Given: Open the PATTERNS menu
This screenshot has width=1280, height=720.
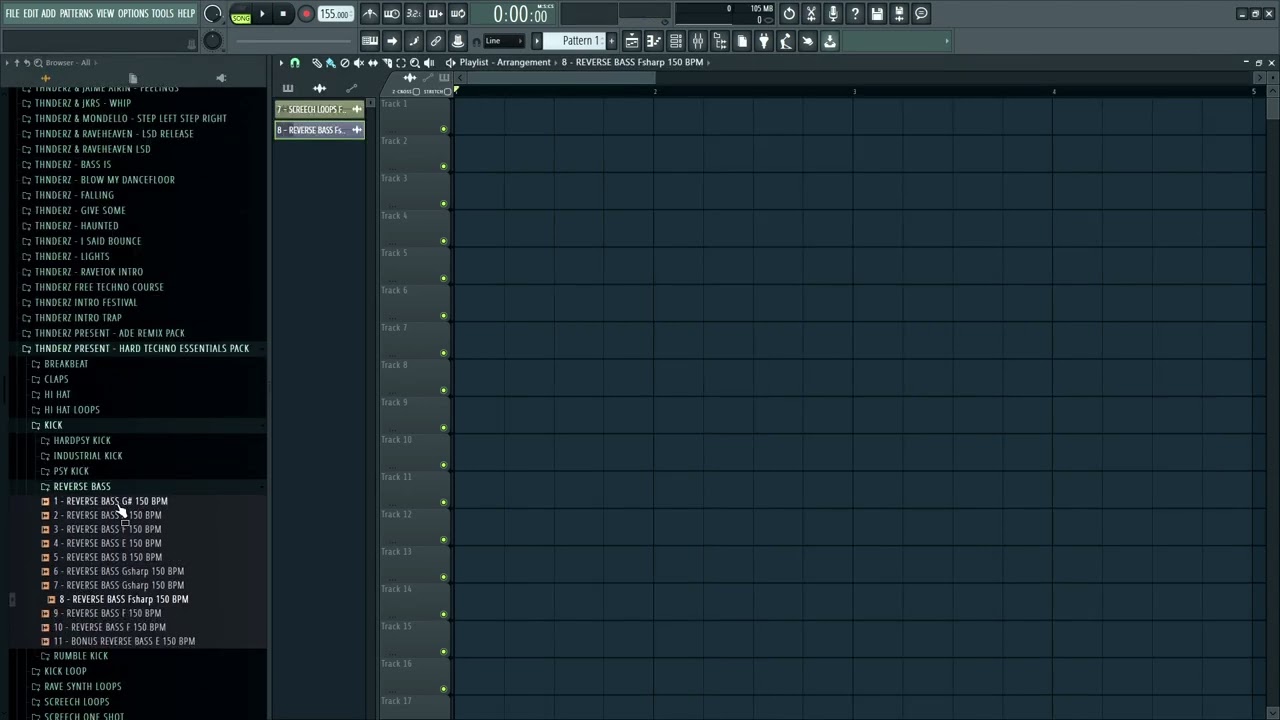Looking at the screenshot, I should 76,13.
